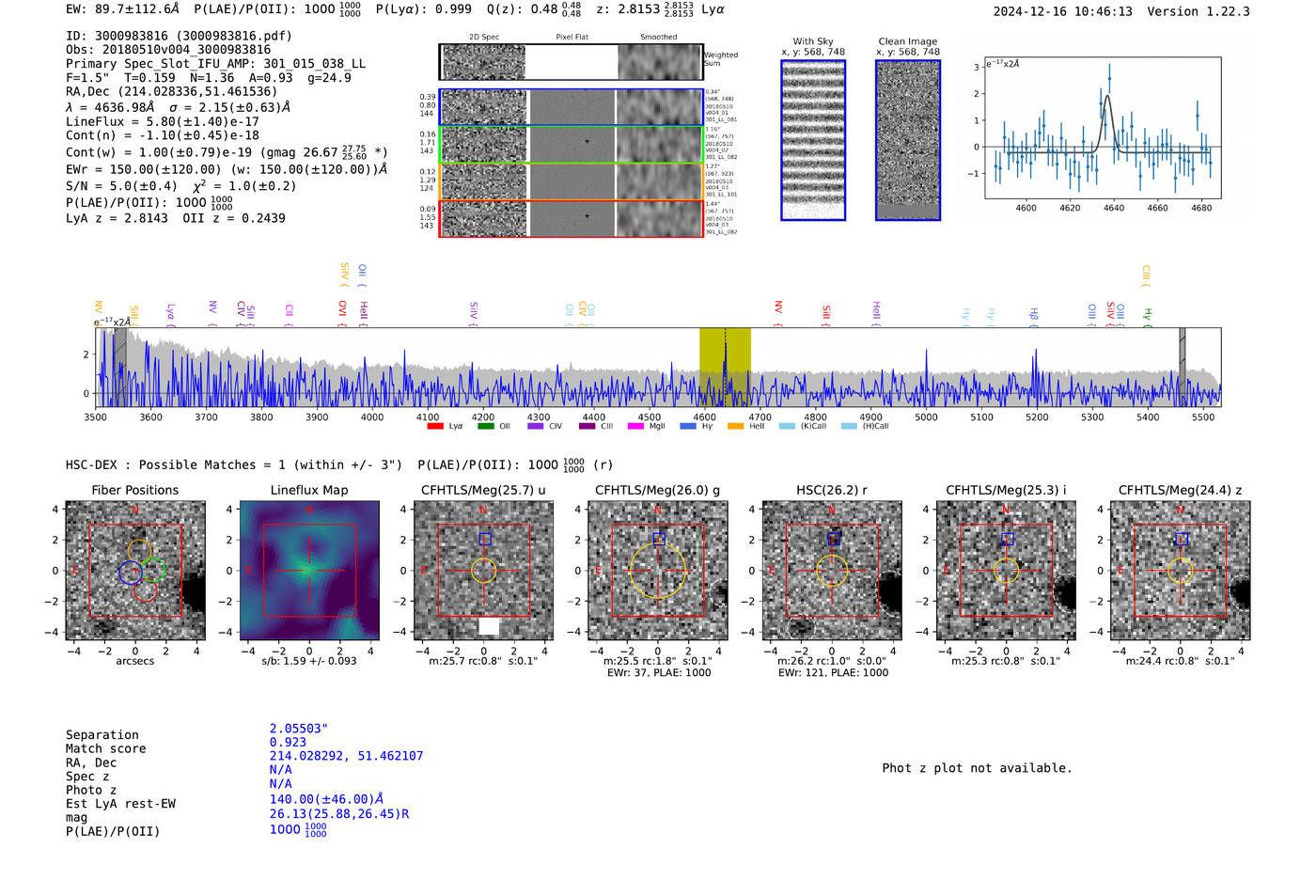Click the blue square marker in HSC r cutout
This screenshot has height=896, width=1316.
834,539
